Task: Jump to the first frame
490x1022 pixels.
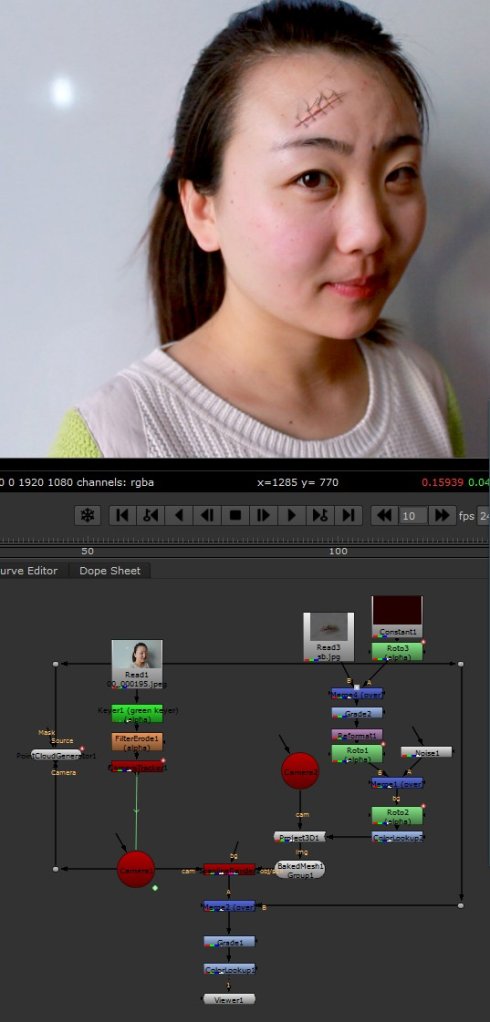Action: pos(122,515)
